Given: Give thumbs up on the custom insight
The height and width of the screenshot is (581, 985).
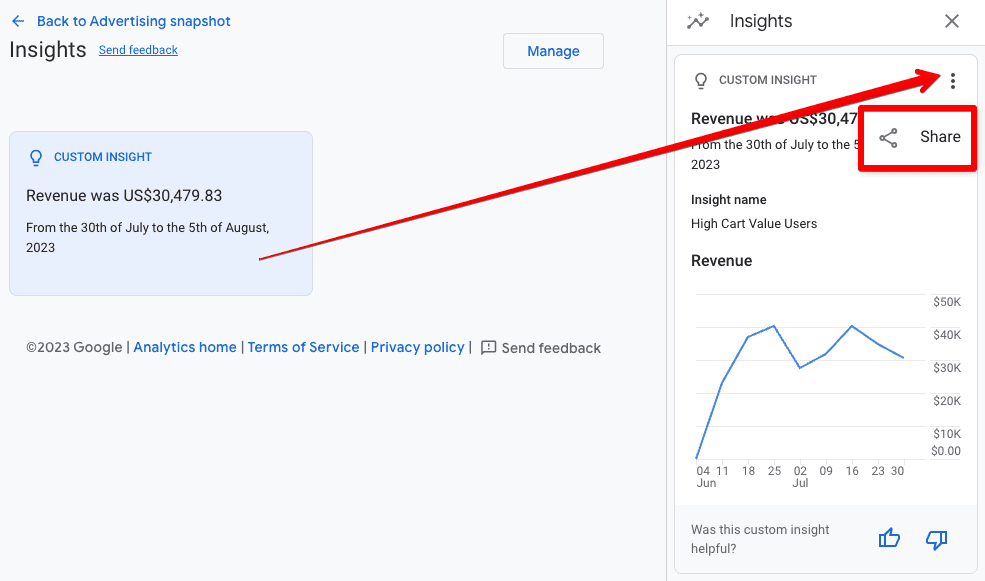Looking at the screenshot, I should pyautogui.click(x=889, y=537).
